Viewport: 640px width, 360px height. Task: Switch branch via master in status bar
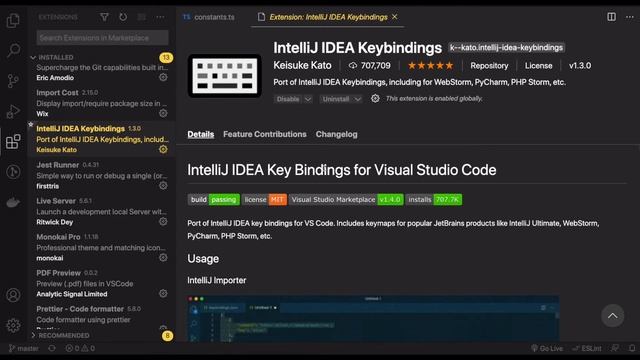coord(24,348)
